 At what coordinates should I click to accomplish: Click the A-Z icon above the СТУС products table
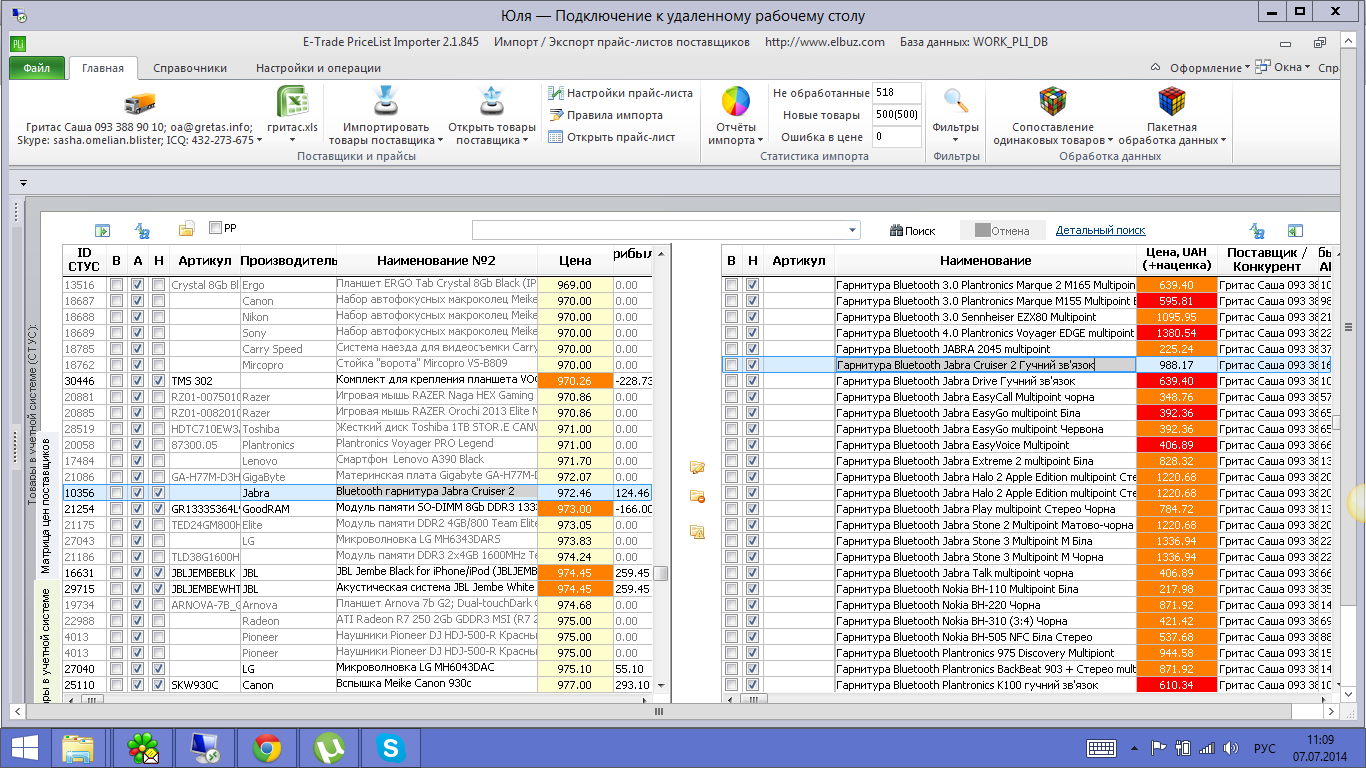coord(142,230)
